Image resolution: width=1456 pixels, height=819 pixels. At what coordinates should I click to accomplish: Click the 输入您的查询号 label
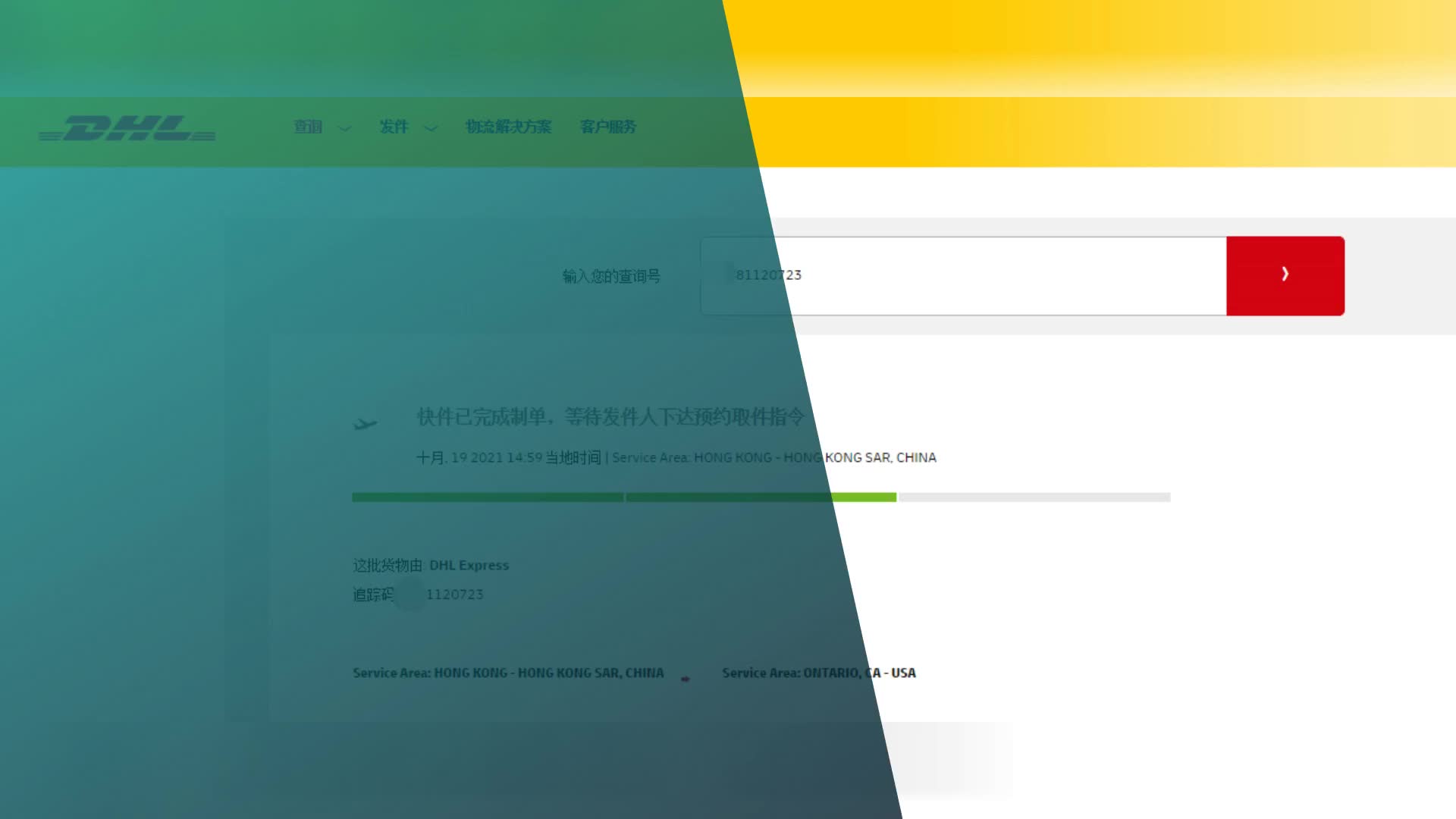tap(611, 276)
